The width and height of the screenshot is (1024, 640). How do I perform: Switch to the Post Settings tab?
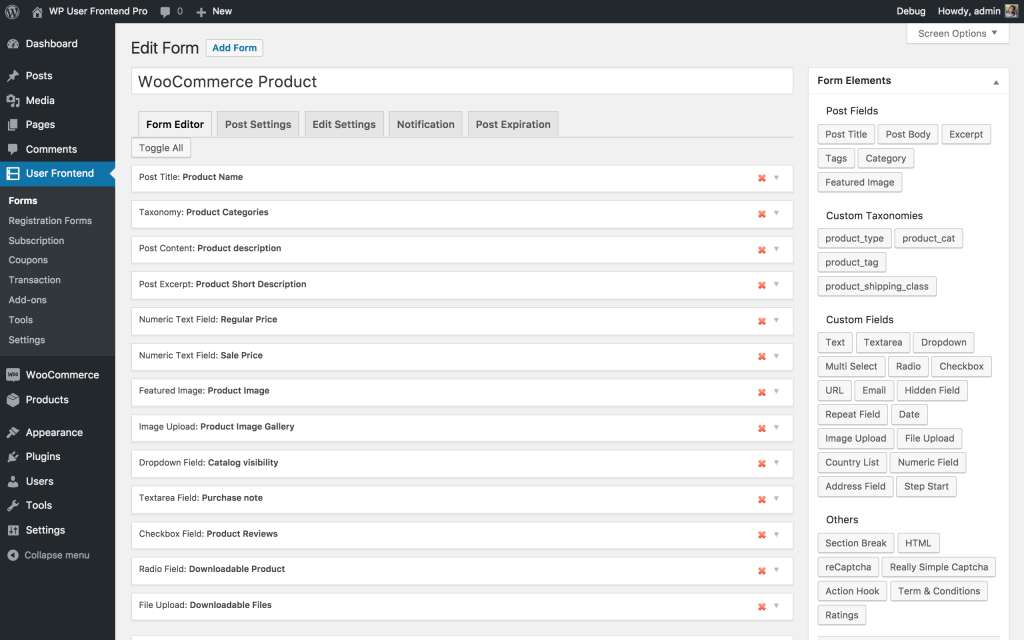coord(258,124)
